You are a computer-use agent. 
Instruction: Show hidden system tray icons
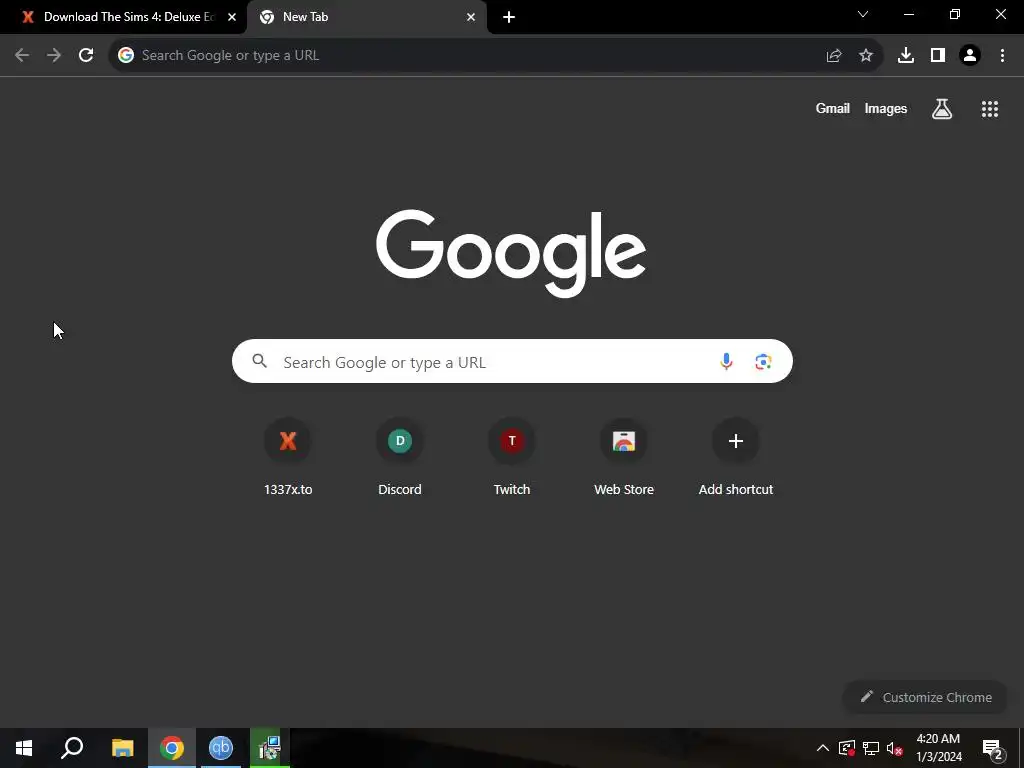coord(823,748)
